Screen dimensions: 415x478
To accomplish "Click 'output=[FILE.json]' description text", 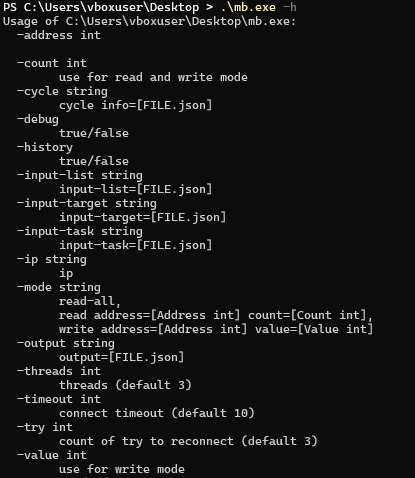I will [x=122, y=357].
